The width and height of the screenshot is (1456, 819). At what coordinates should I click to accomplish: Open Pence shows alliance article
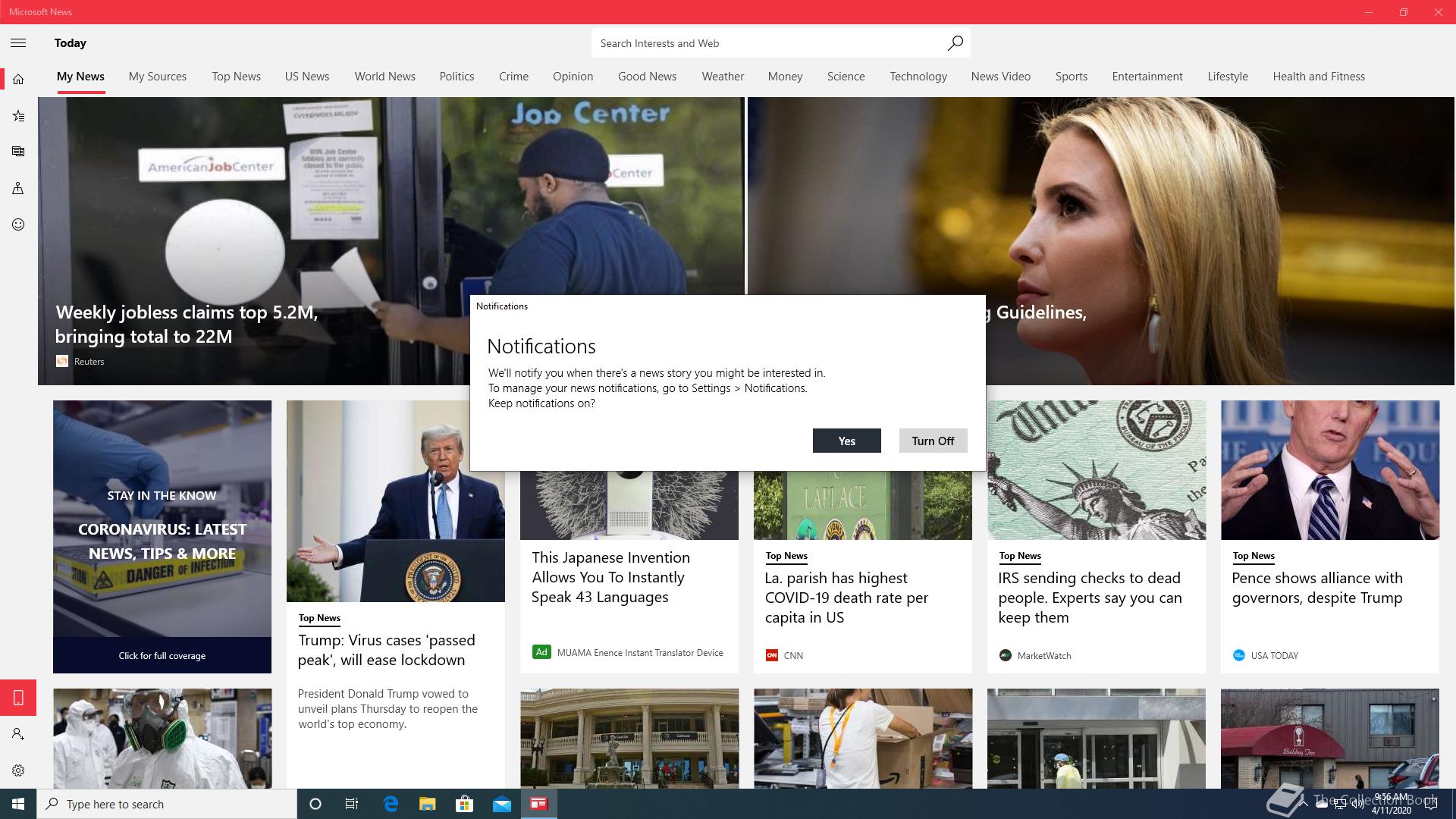[x=1317, y=588]
